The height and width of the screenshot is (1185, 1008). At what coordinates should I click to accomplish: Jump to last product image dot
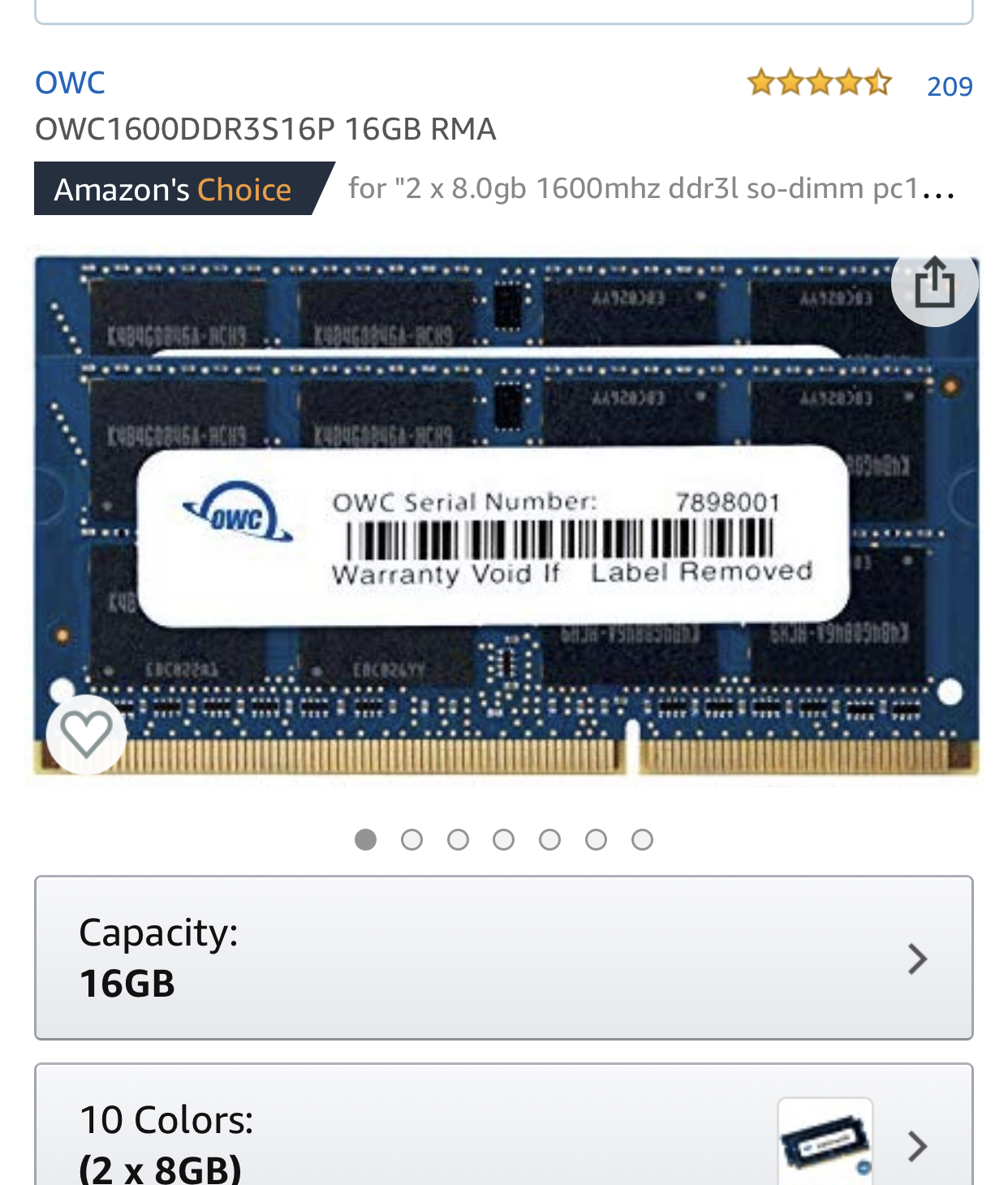pos(642,839)
